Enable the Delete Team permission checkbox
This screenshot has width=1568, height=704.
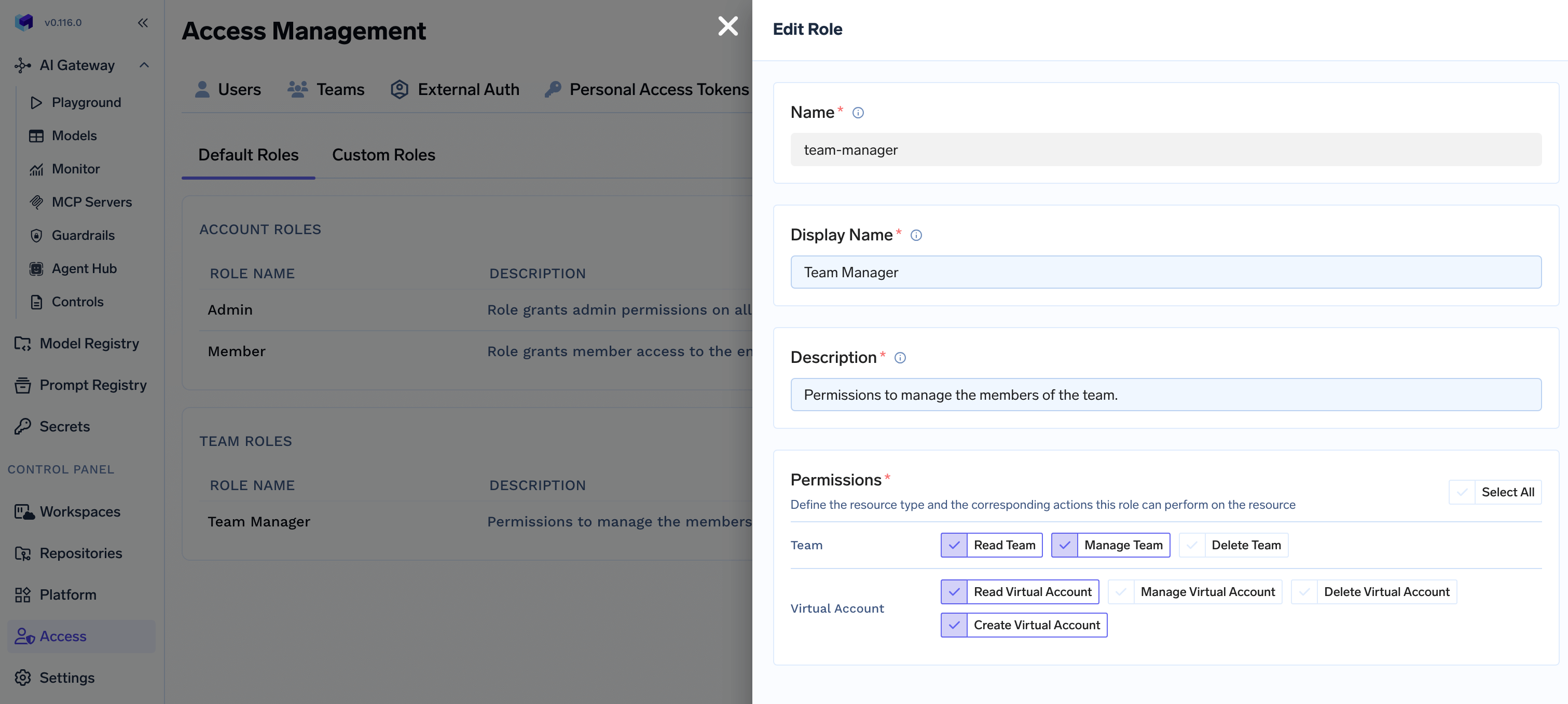click(x=1192, y=545)
